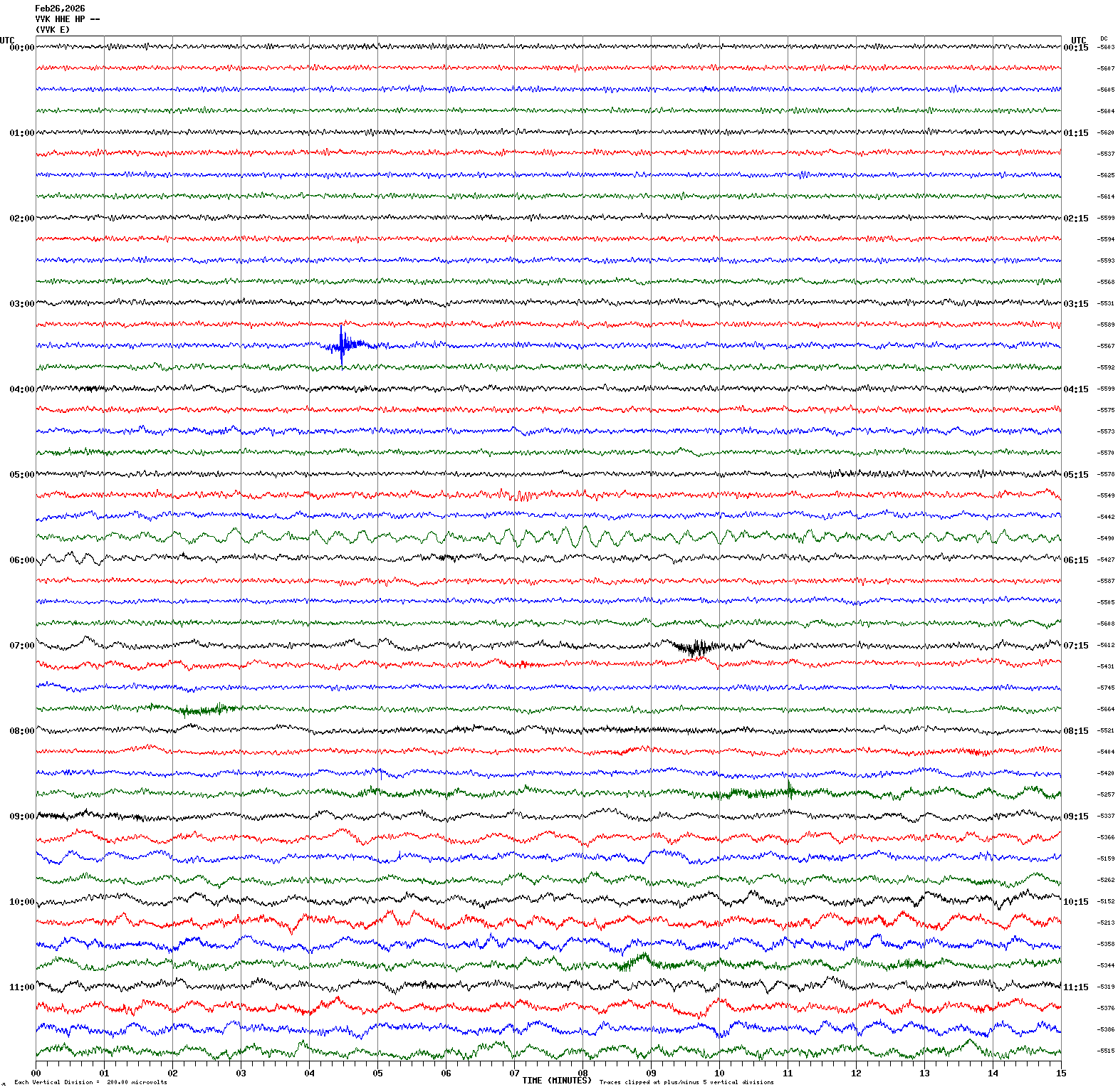Viewport: 1118px width, 1092px height.
Task: Click the Feb26,2026 date label
Action: coord(60,9)
